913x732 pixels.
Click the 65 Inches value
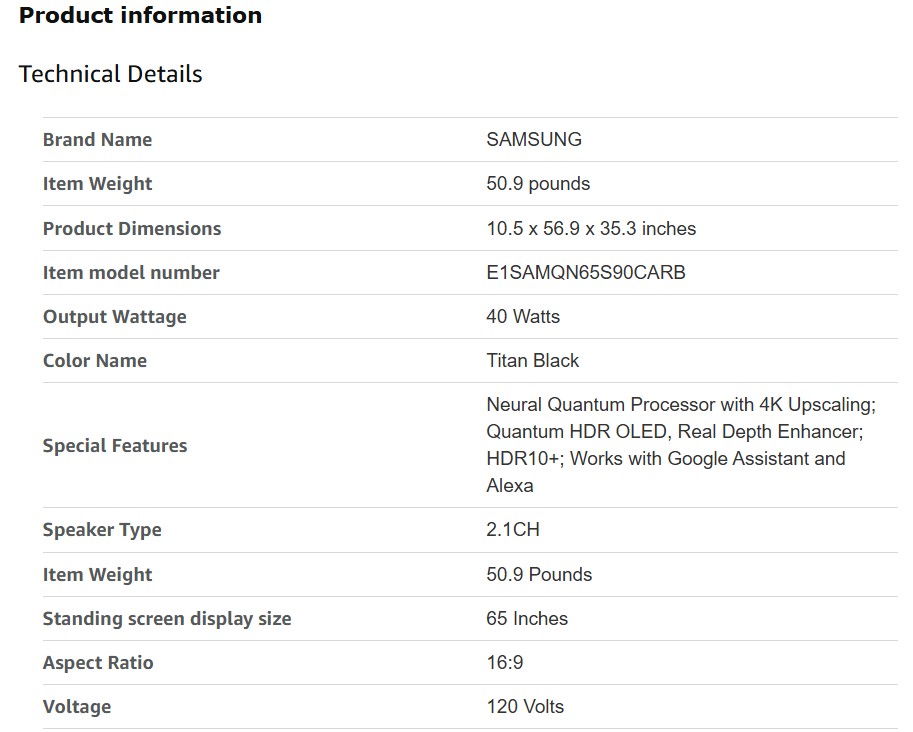click(527, 619)
